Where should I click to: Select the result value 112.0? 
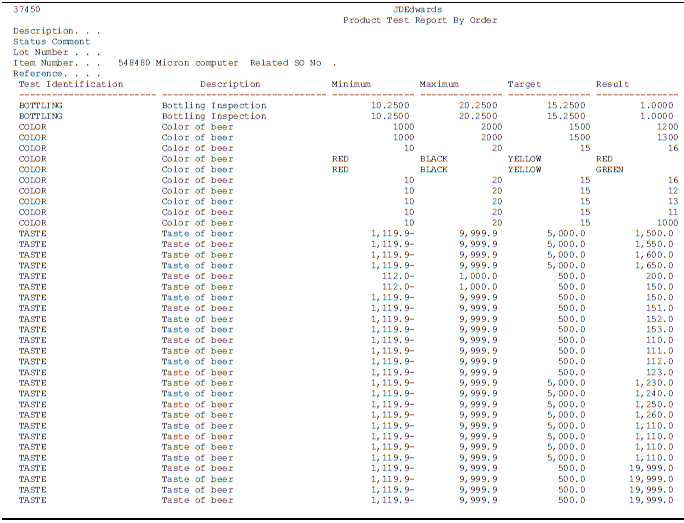(x=660, y=362)
